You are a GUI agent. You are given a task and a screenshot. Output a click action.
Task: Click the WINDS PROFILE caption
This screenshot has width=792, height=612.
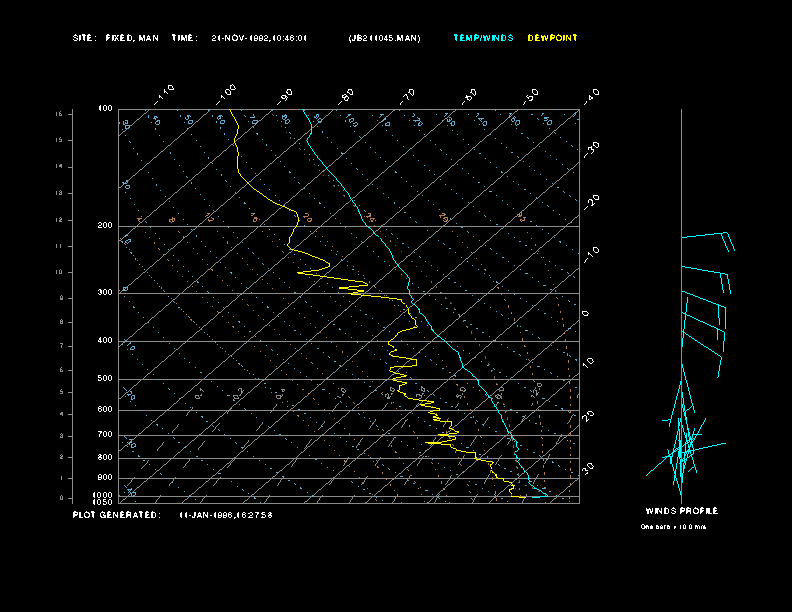coord(681,511)
